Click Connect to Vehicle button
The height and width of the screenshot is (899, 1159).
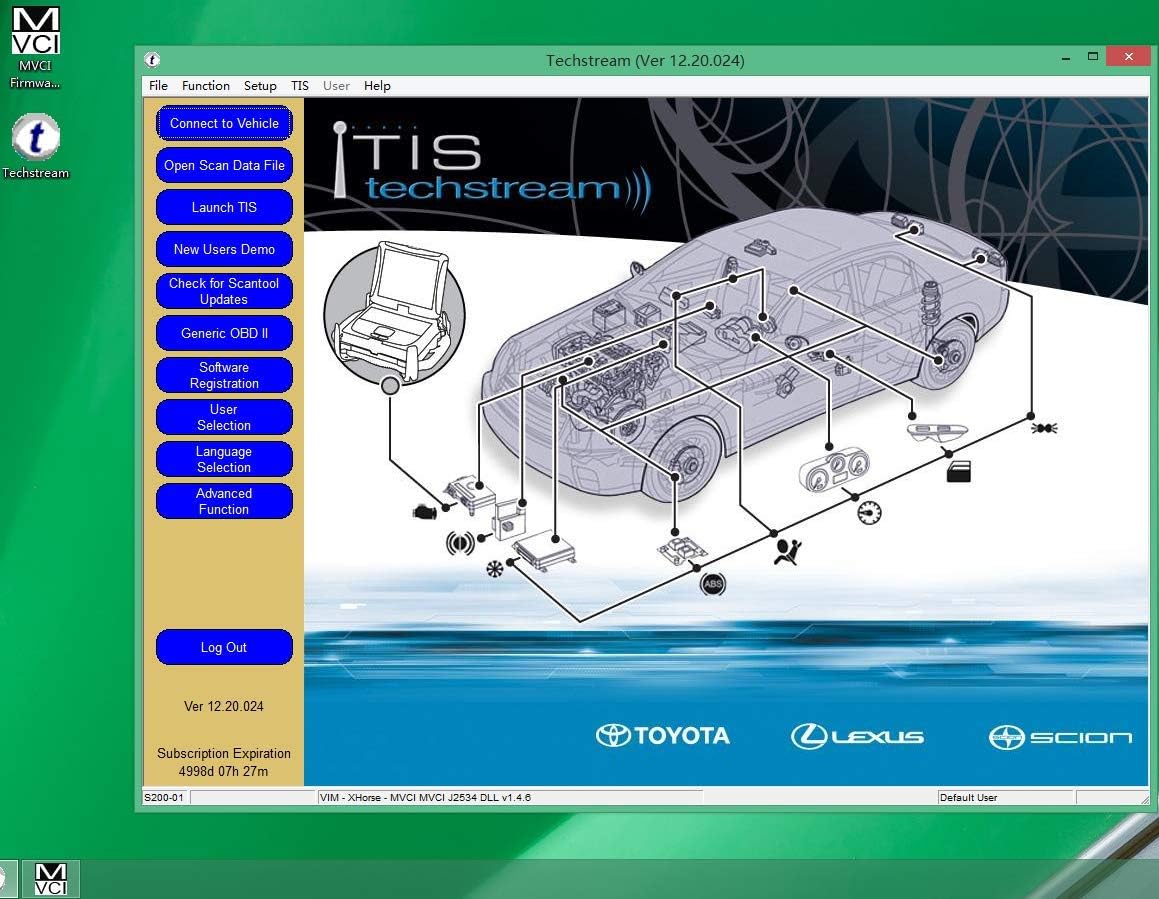point(224,123)
